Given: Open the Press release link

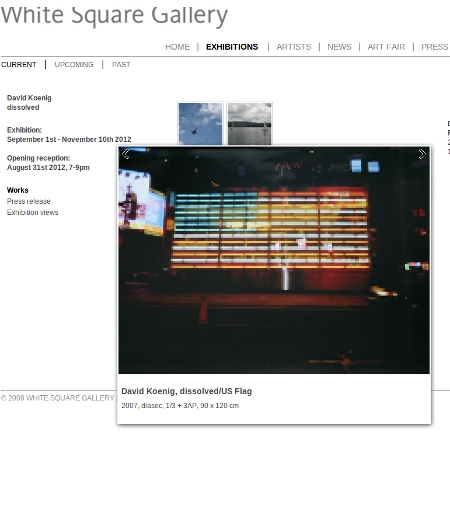Looking at the screenshot, I should [29, 201].
